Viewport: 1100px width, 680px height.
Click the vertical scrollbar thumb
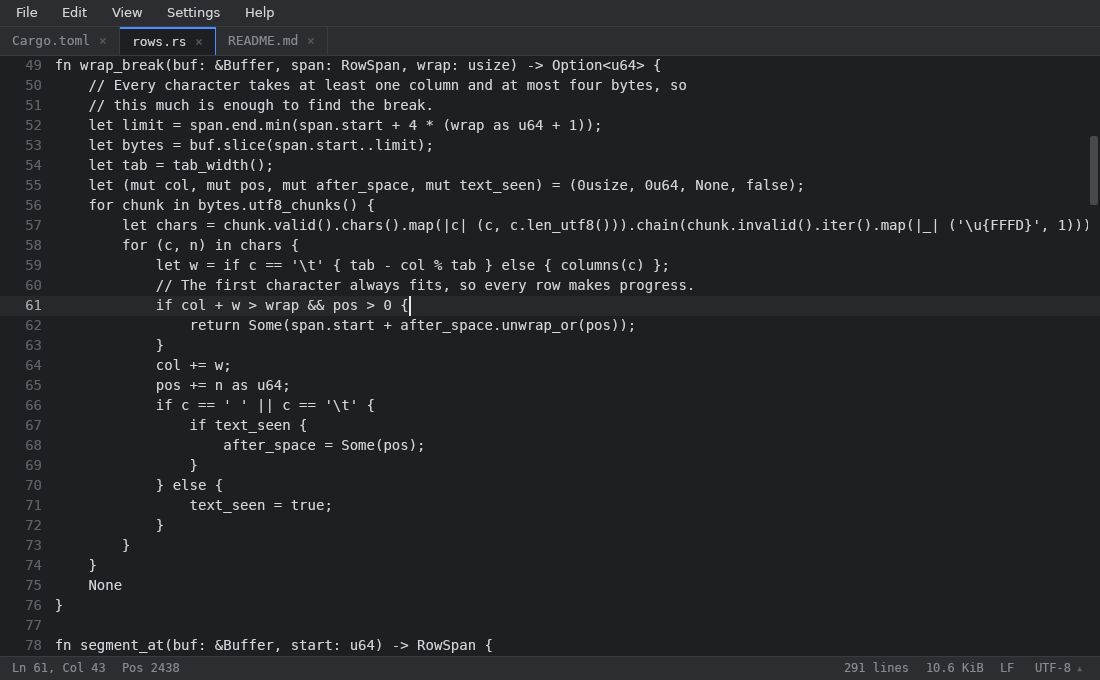click(x=1094, y=171)
